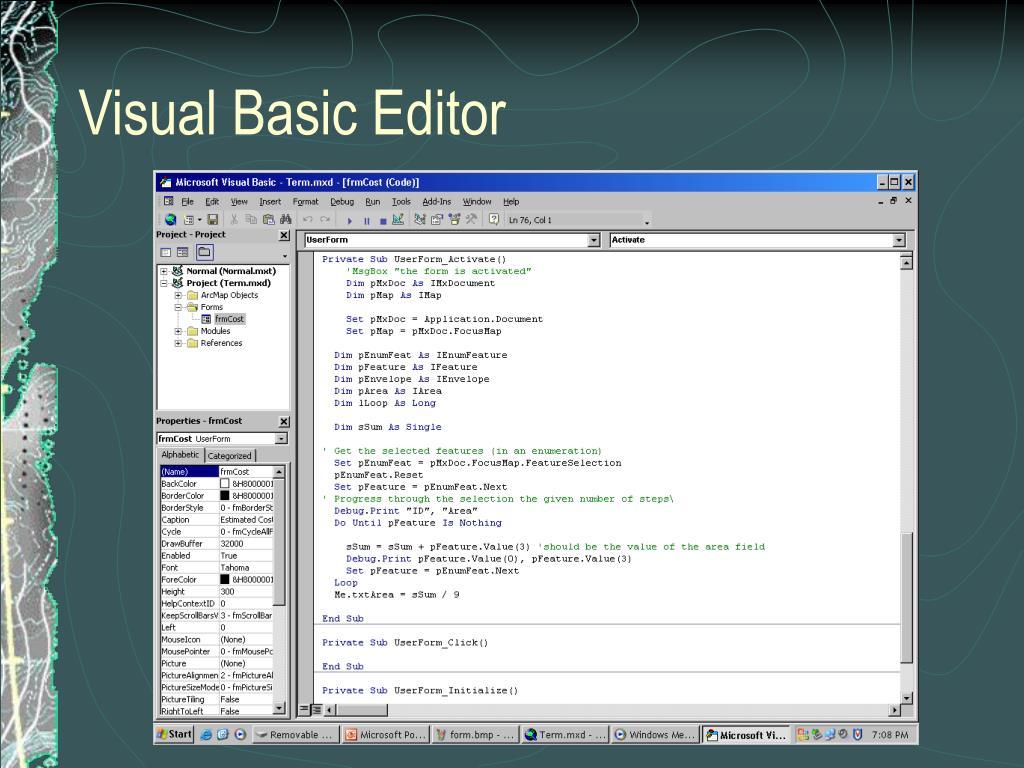The image size is (1024, 768).
Task: Collapse the Forms folder
Action: coord(178,307)
